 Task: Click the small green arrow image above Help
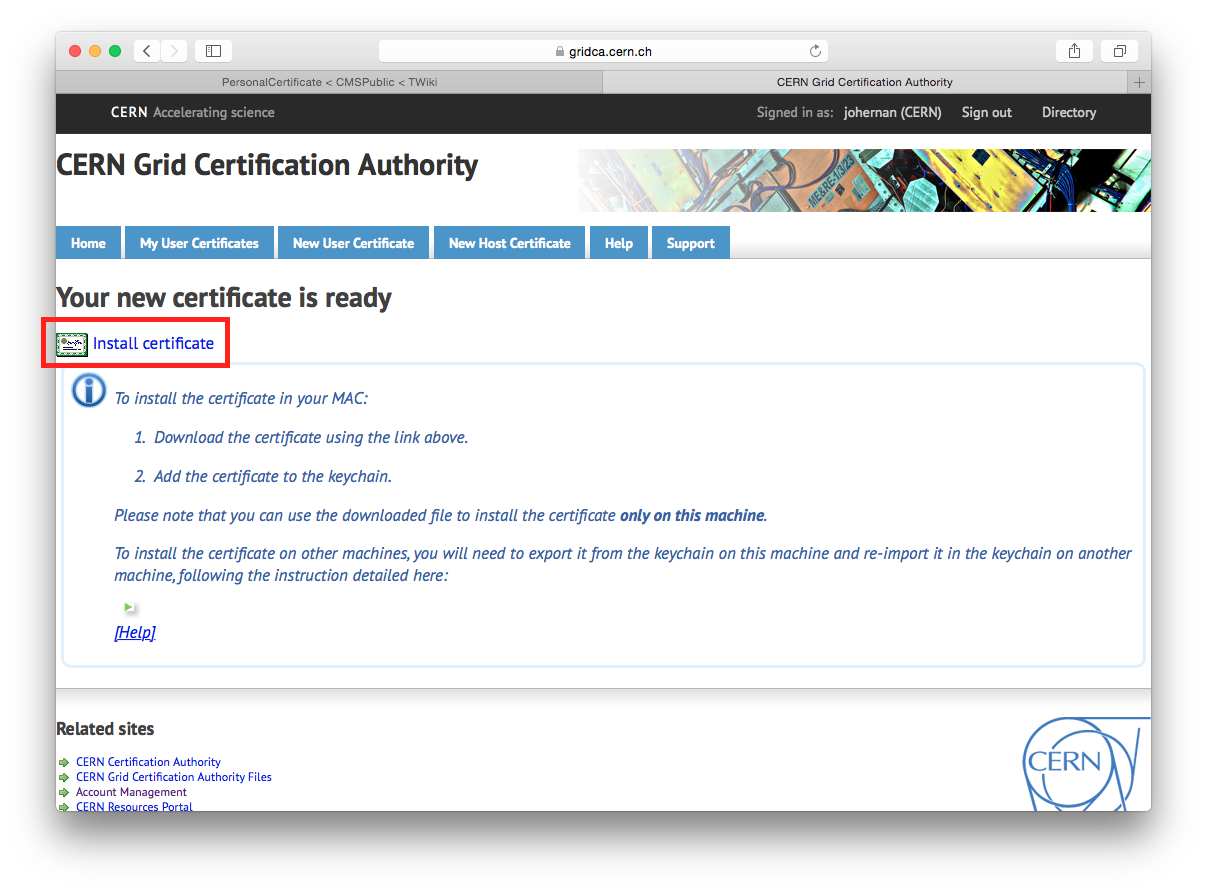pyautogui.click(x=129, y=607)
